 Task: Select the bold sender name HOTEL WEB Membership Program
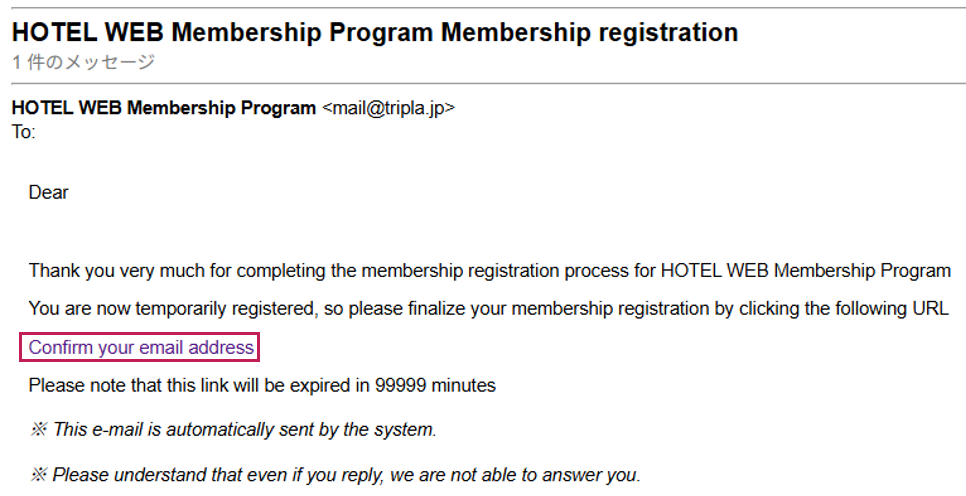pos(163,108)
